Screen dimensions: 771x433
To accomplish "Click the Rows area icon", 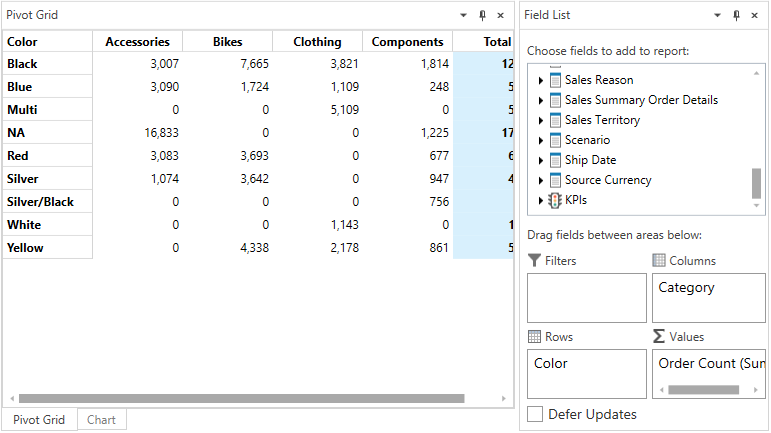I will tap(534, 337).
